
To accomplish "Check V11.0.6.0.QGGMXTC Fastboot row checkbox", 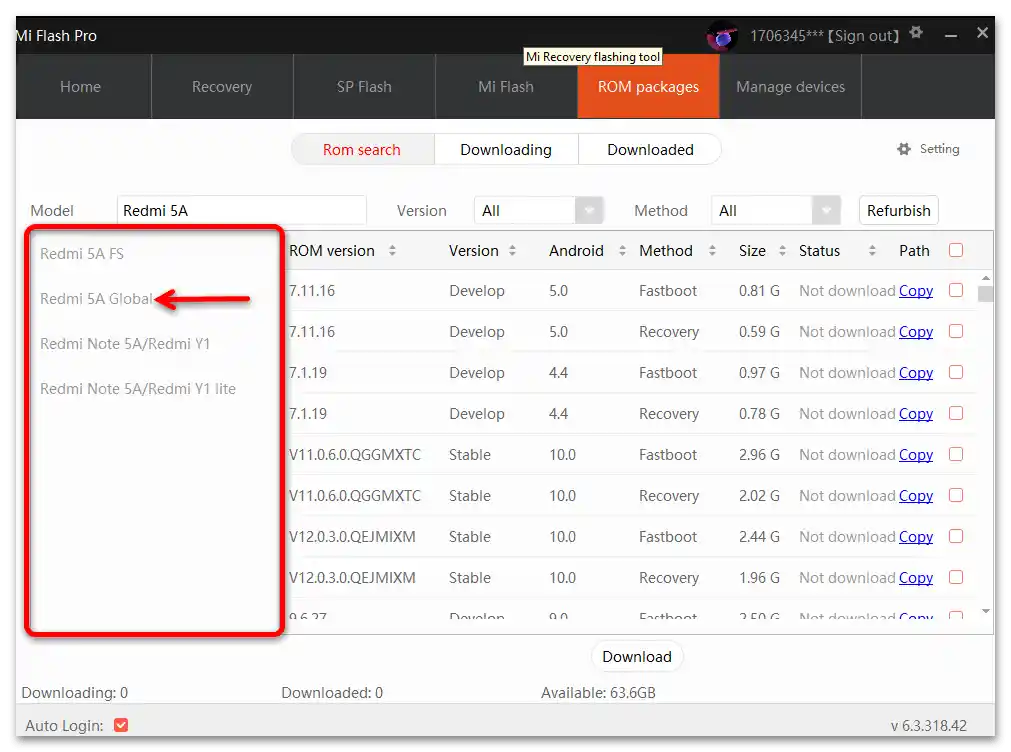I will 956,454.
